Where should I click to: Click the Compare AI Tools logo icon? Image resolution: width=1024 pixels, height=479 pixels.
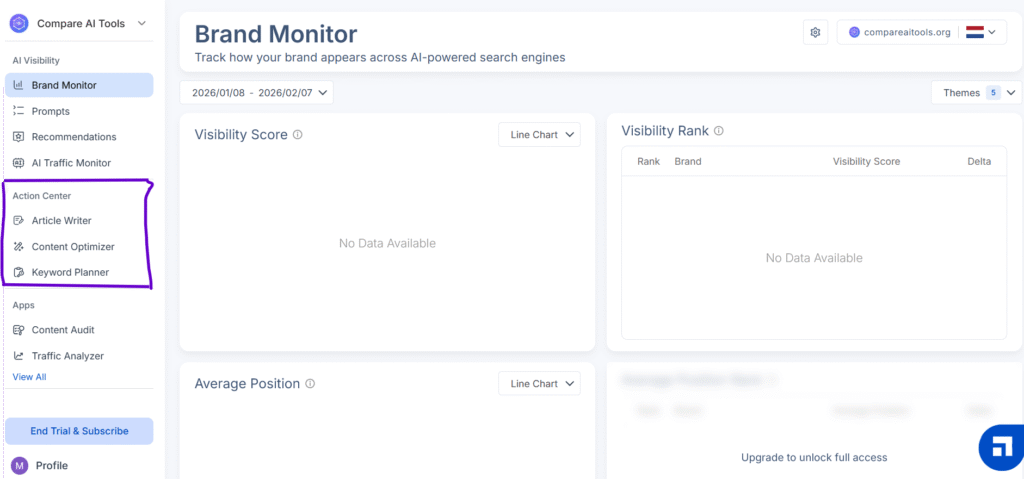coord(20,24)
